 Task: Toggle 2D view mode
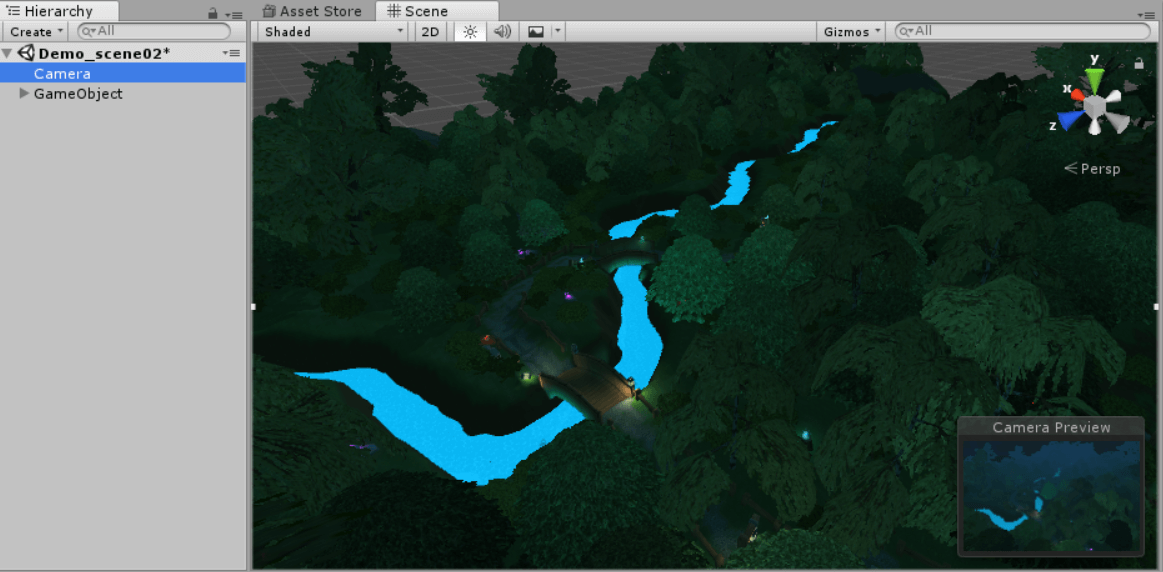(x=430, y=32)
